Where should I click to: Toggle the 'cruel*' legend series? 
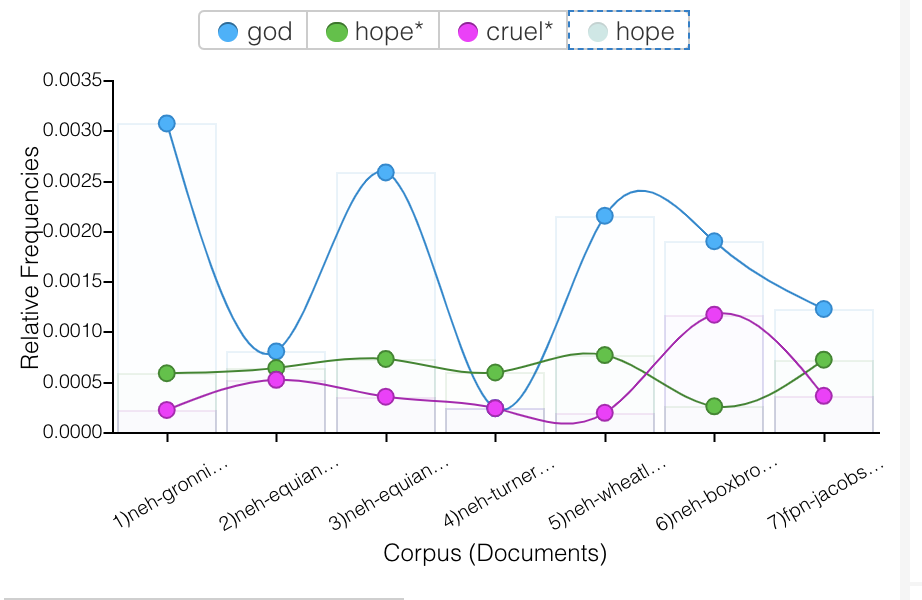pos(504,31)
